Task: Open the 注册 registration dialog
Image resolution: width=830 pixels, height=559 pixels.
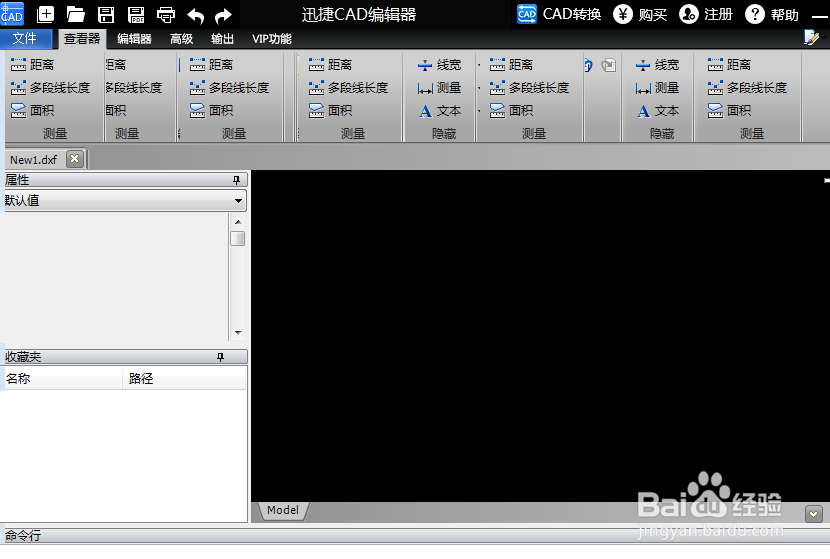Action: pos(706,14)
